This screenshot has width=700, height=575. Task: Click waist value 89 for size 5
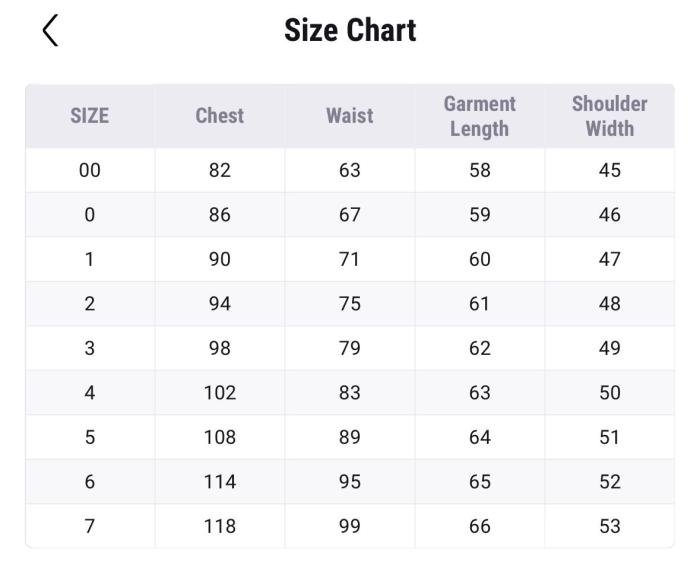tap(349, 437)
